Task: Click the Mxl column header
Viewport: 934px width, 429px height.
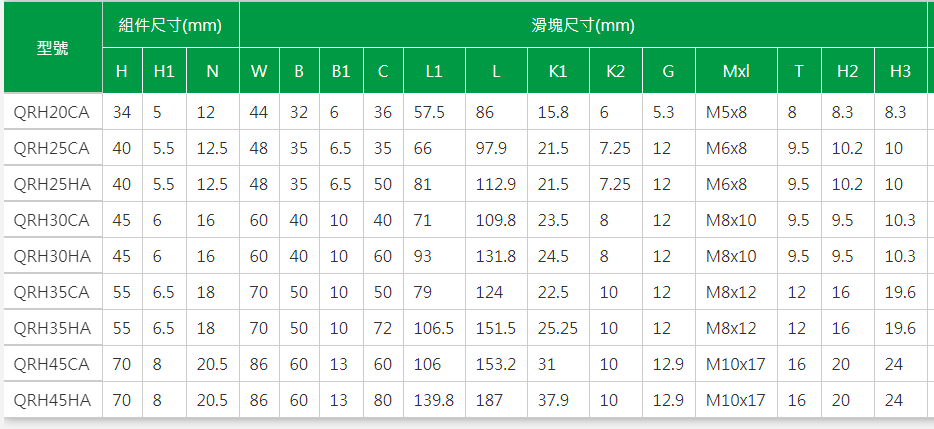Action: (736, 71)
